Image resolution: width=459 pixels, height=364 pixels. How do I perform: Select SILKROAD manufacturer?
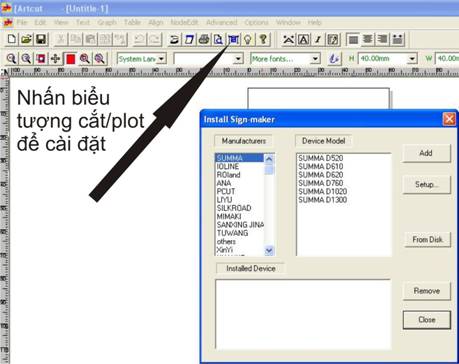tap(240, 208)
